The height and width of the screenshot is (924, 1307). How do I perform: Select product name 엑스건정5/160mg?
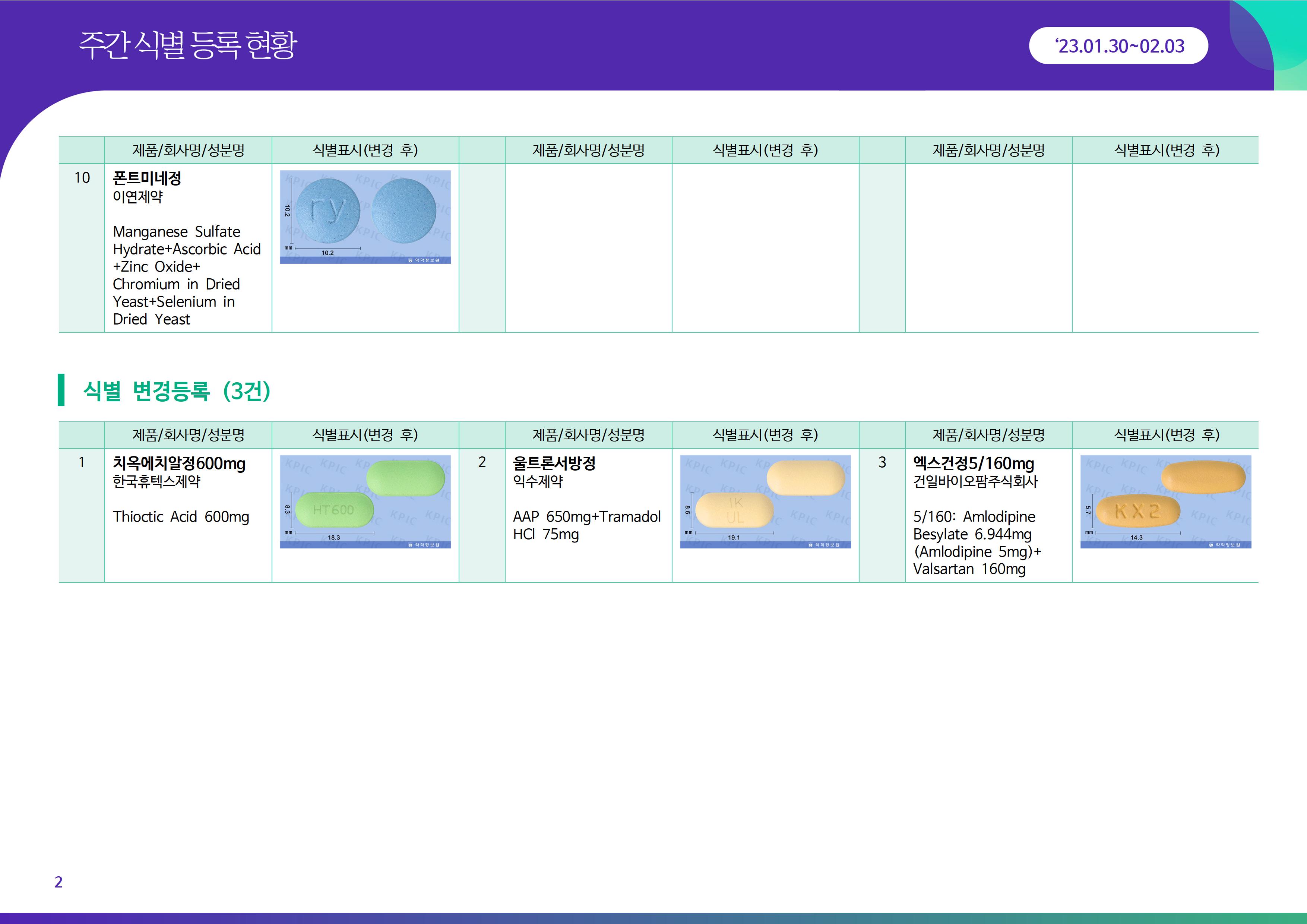pos(974,463)
